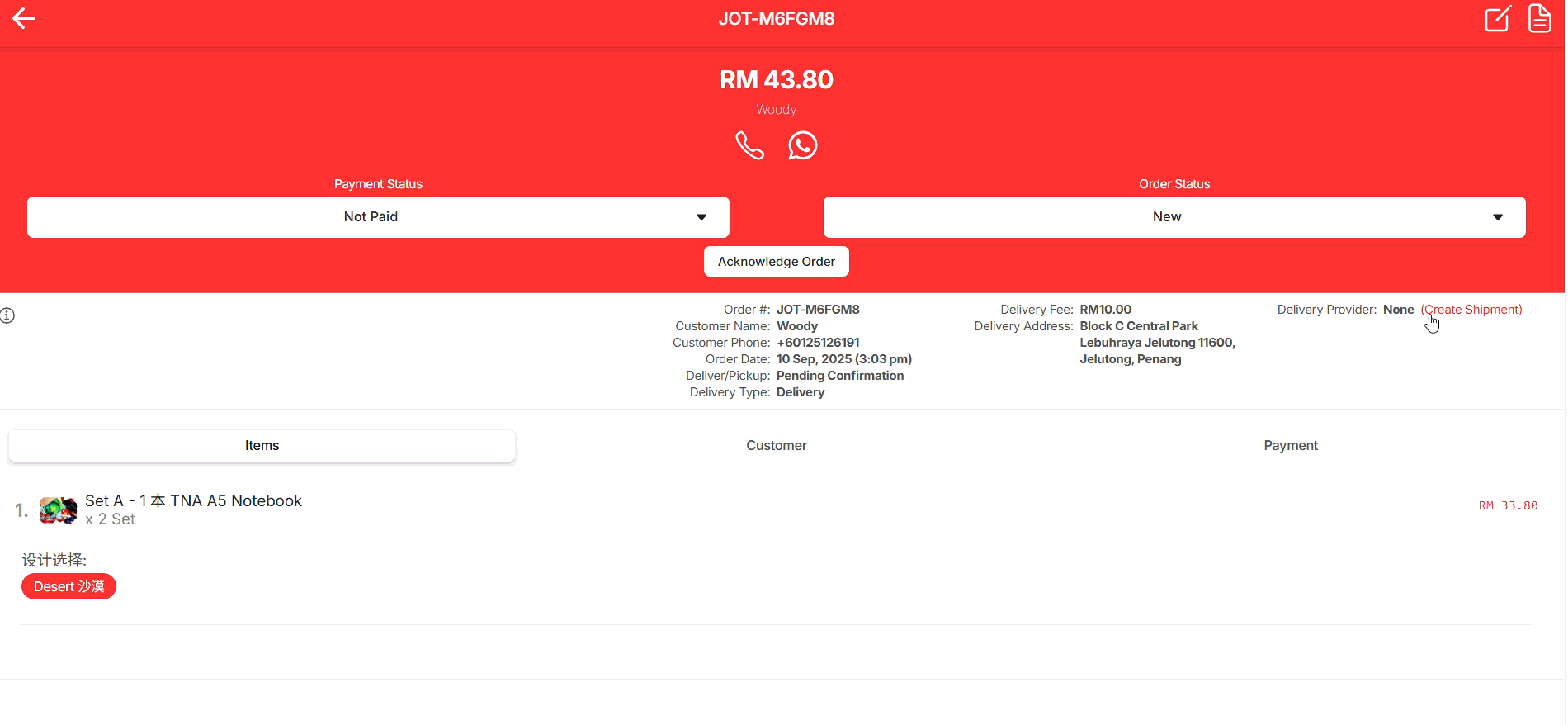Click the Create Shipment link
The height and width of the screenshot is (725, 1568).
coord(1471,310)
